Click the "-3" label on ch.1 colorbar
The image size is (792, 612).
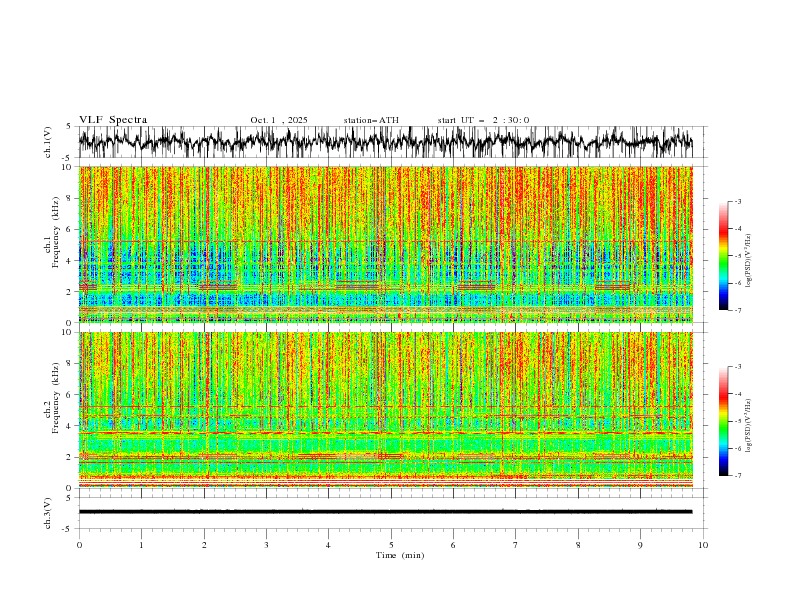[738, 201]
